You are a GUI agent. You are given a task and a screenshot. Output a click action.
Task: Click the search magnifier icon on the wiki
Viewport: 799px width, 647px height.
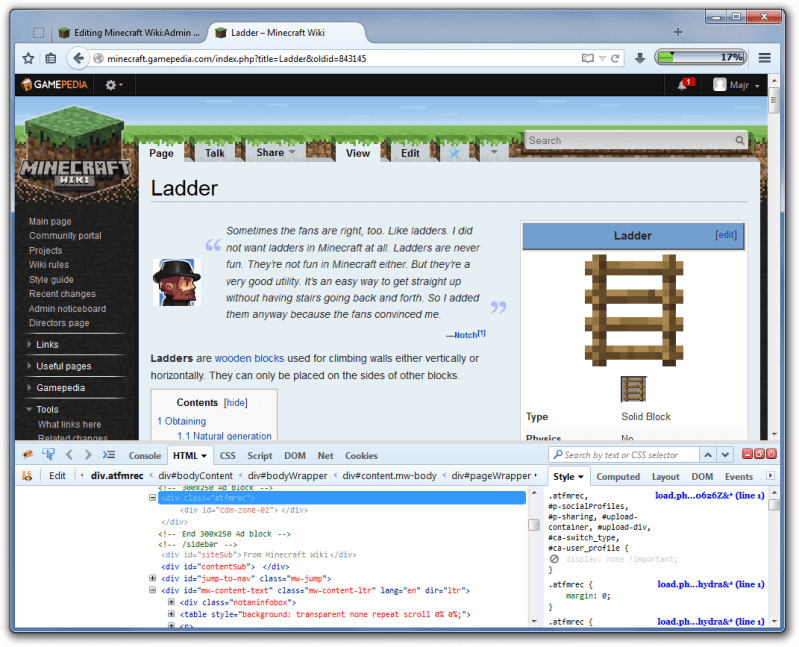point(739,140)
